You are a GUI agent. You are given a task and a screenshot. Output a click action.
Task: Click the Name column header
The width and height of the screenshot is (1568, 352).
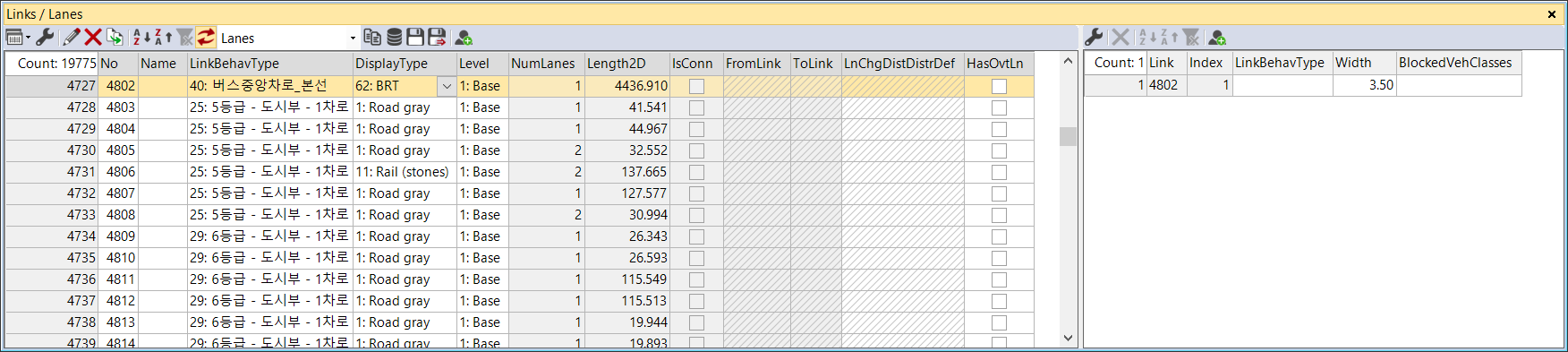(162, 64)
